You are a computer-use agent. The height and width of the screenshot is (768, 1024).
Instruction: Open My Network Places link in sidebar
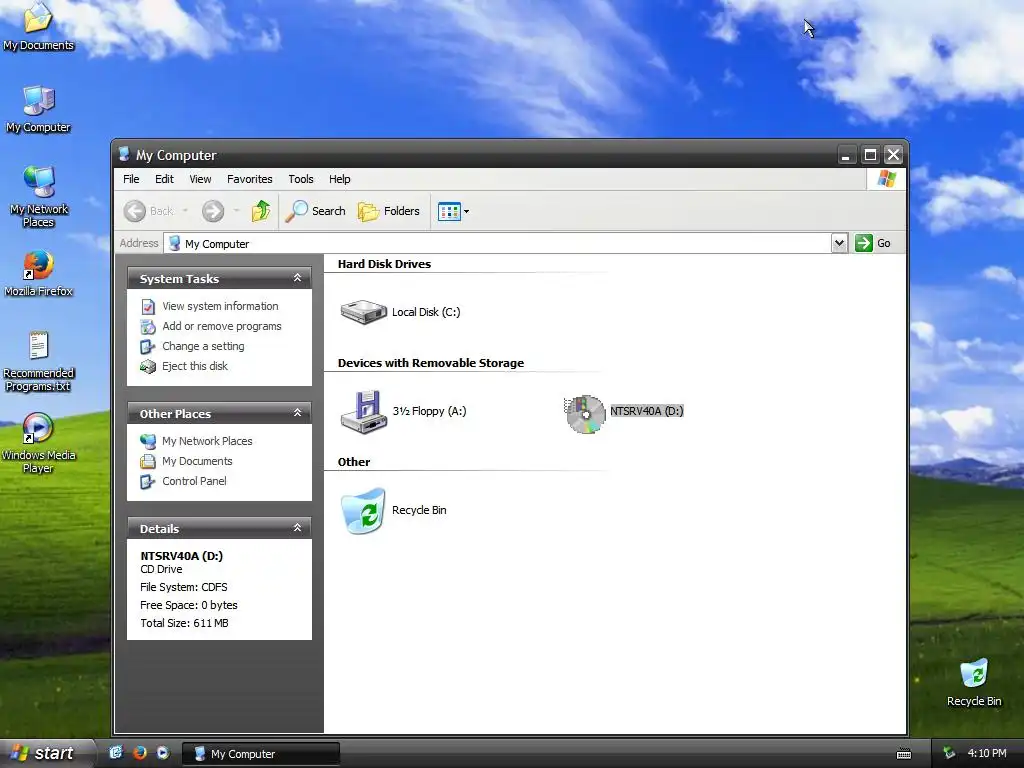(207, 441)
